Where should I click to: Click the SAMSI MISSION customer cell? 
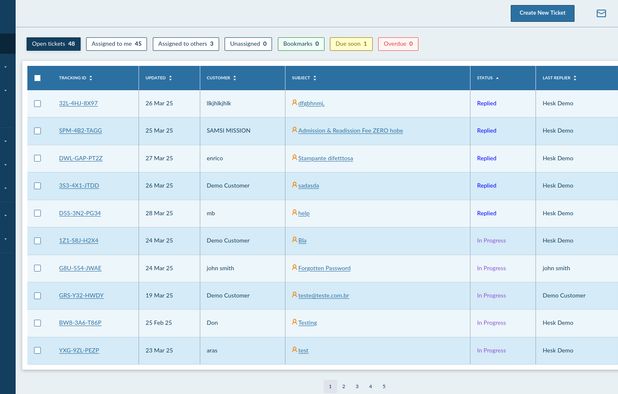click(229, 131)
